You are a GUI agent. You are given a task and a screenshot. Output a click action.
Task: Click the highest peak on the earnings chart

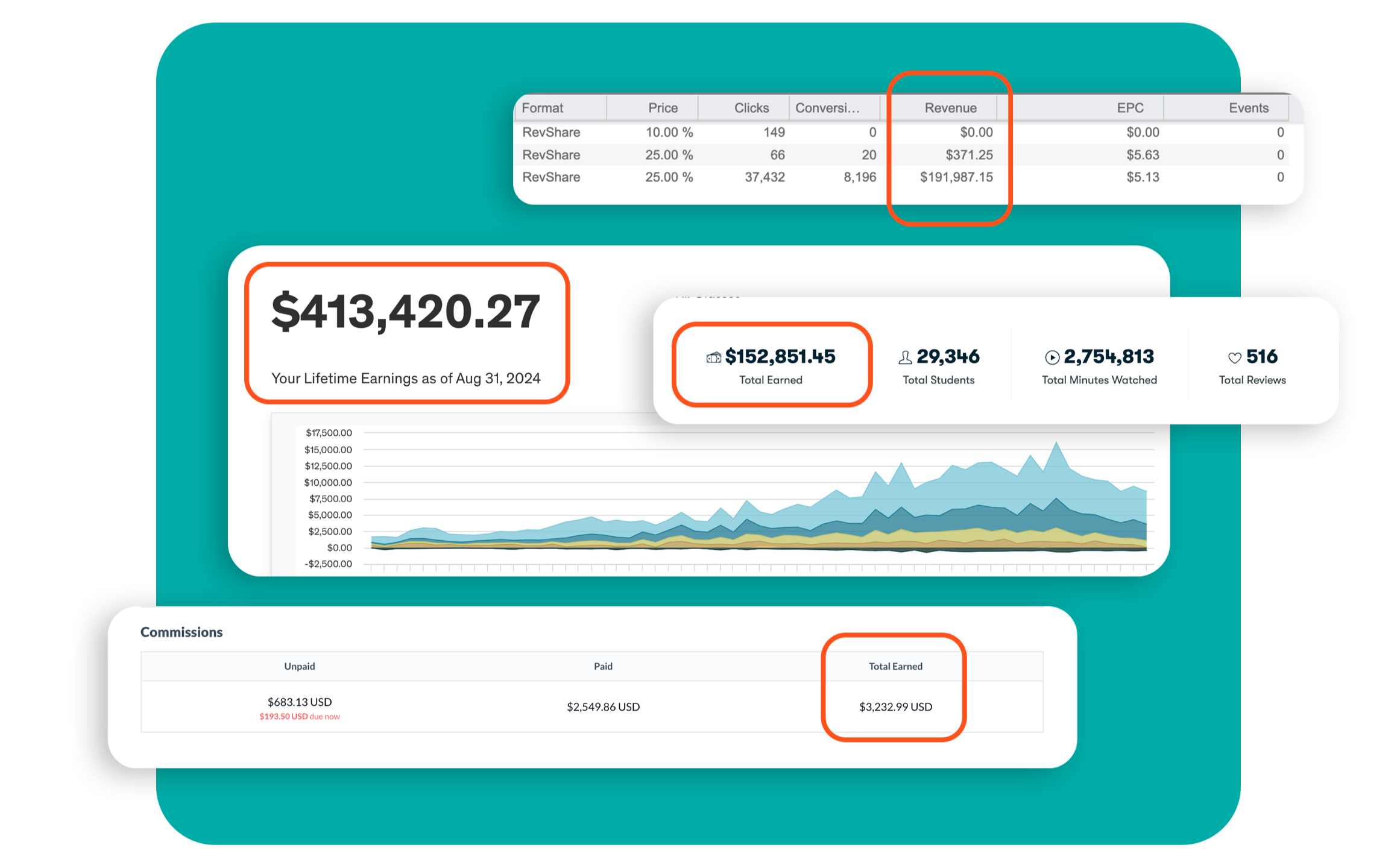click(1056, 444)
